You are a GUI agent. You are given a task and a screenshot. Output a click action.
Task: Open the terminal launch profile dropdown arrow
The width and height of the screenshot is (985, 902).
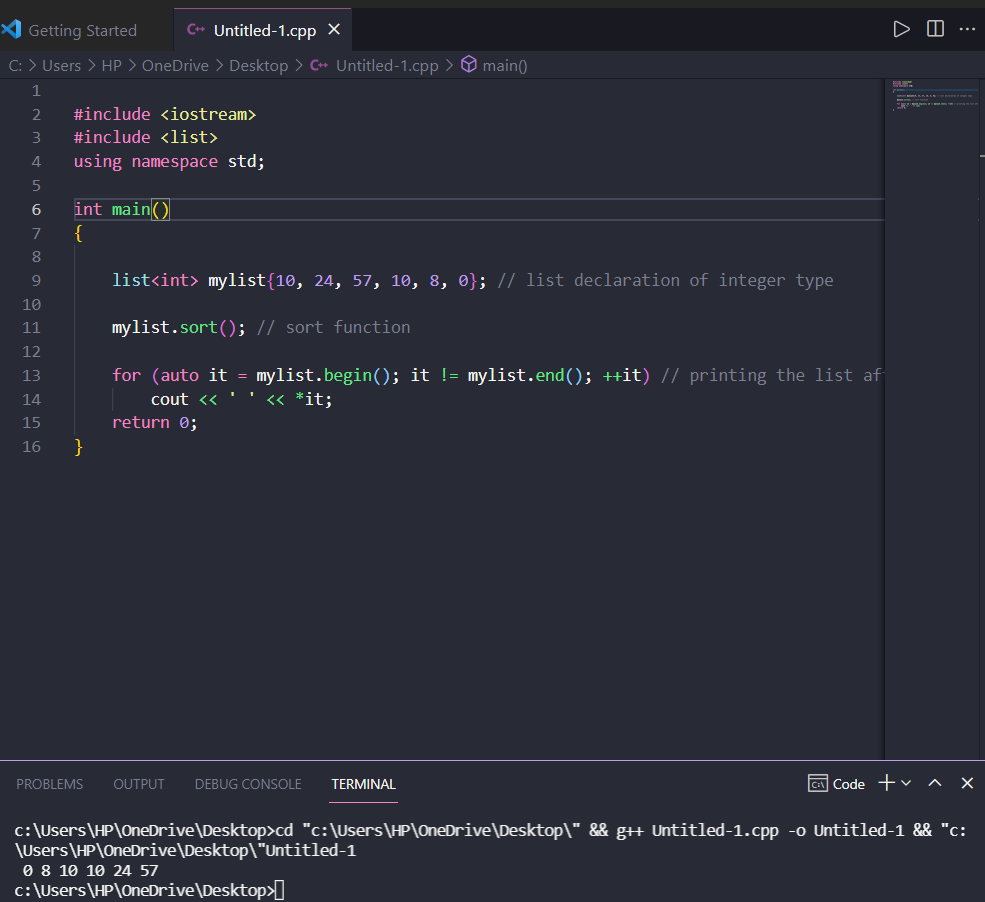pyautogui.click(x=906, y=783)
